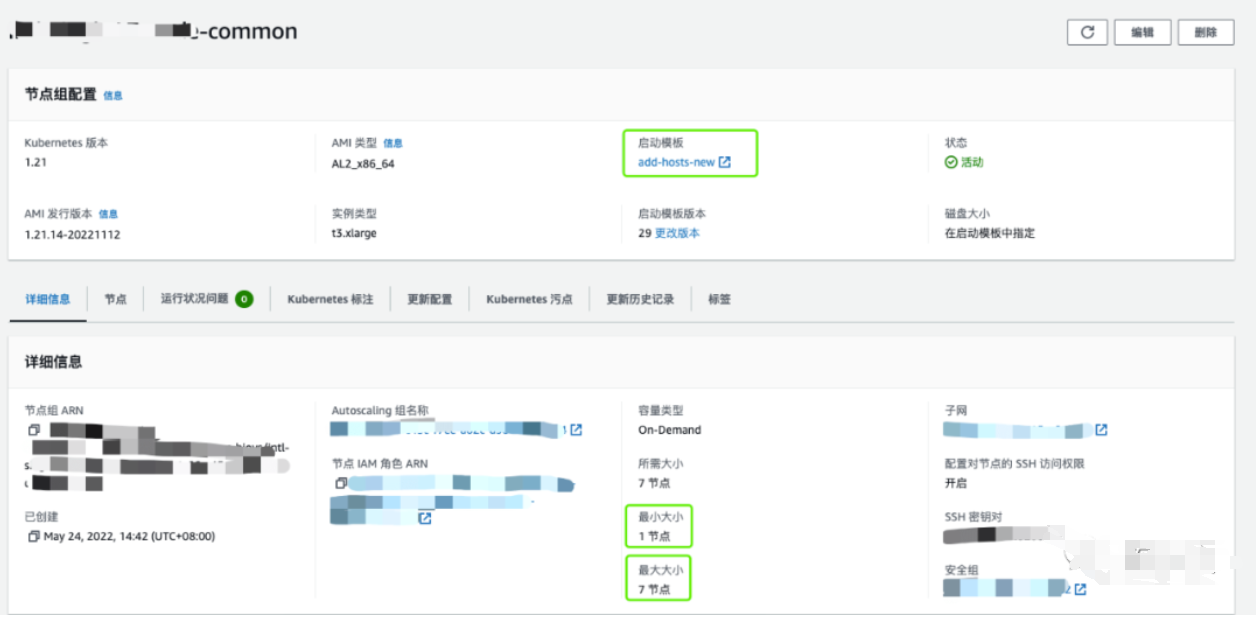Click the refresh icon button
The image size is (1256, 618).
(1087, 32)
